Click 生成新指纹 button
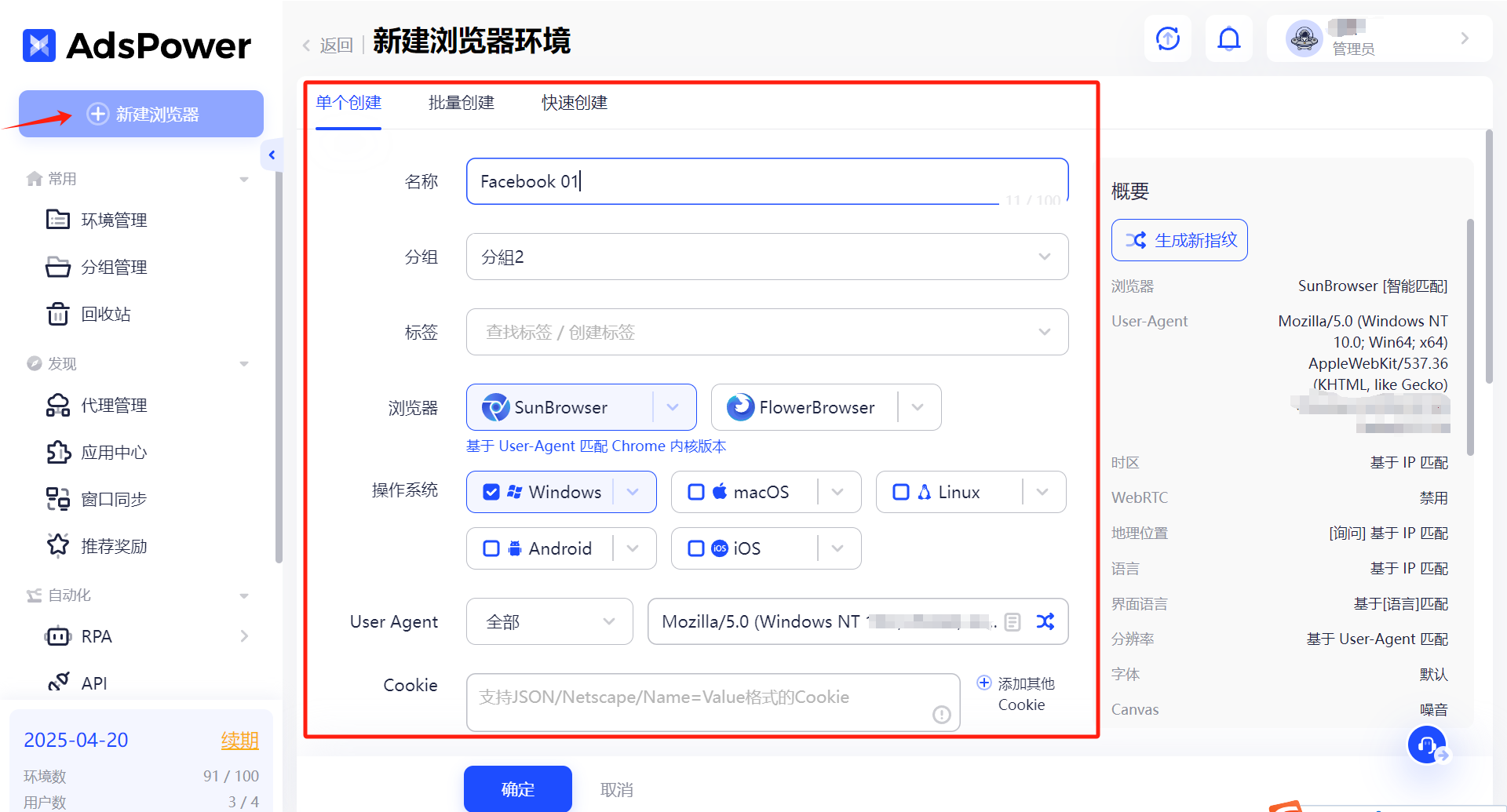Viewport: 1507px width, 812px height. pyautogui.click(x=1180, y=240)
